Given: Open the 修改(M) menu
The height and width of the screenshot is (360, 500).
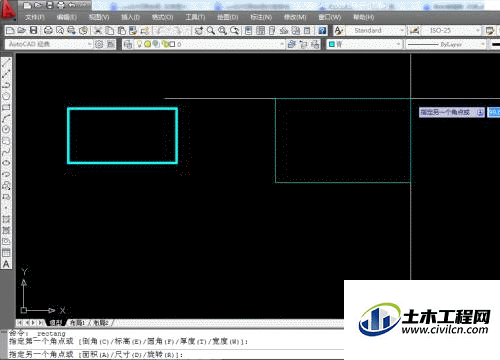Looking at the screenshot, I should coord(295,17).
